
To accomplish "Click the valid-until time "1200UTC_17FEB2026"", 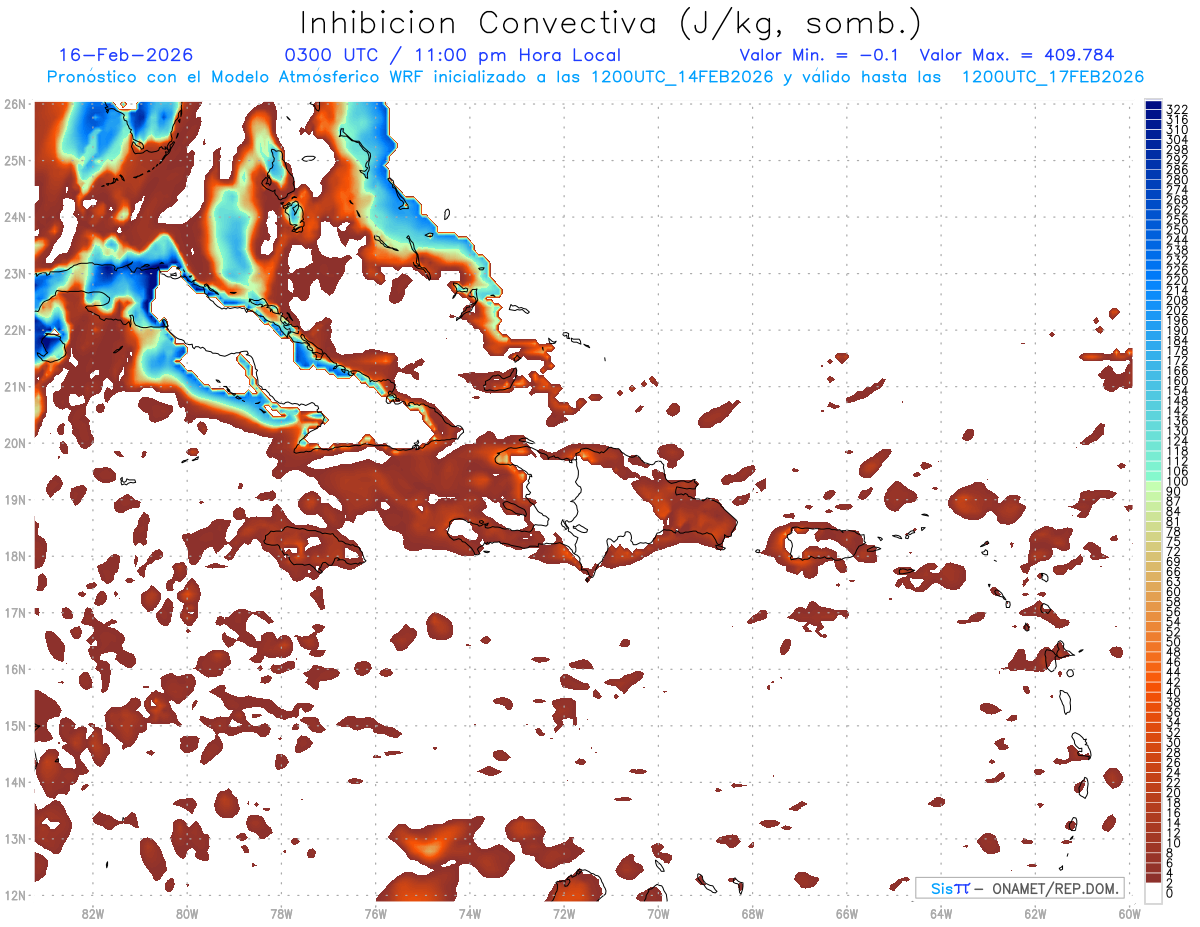I will (x=1053, y=77).
